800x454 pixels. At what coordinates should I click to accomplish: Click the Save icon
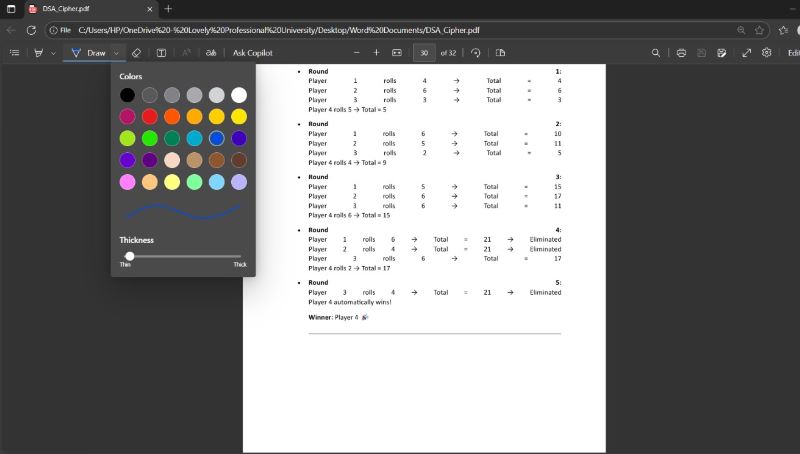[702, 53]
